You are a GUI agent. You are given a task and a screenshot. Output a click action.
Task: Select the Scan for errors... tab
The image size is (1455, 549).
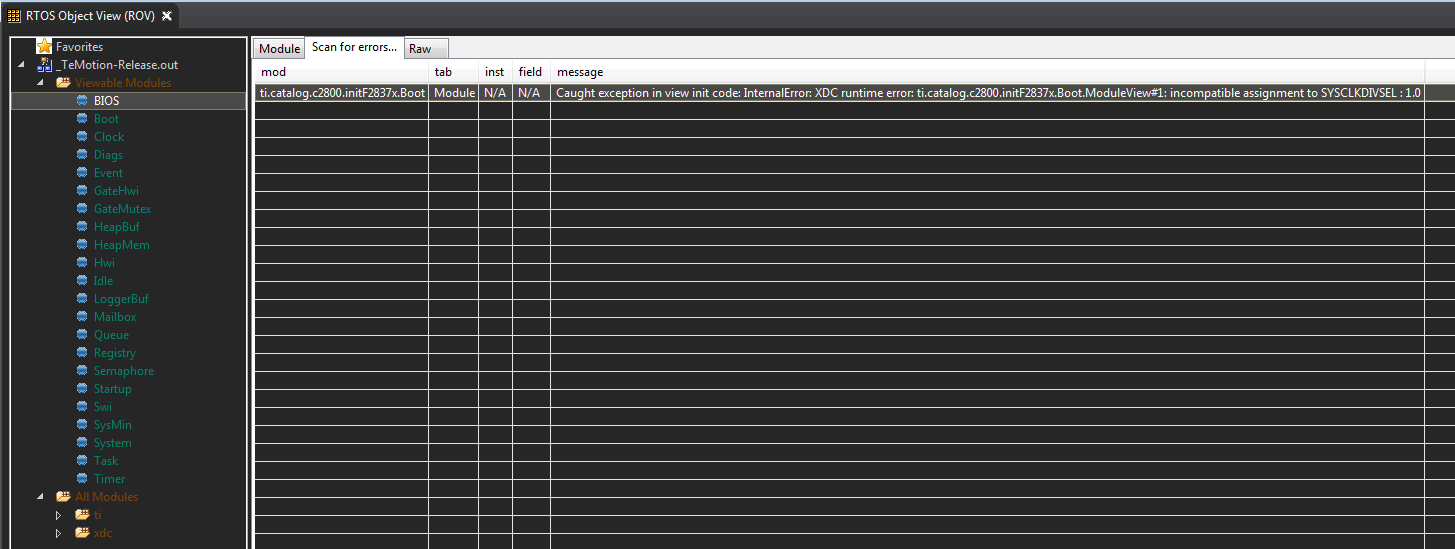(354, 47)
